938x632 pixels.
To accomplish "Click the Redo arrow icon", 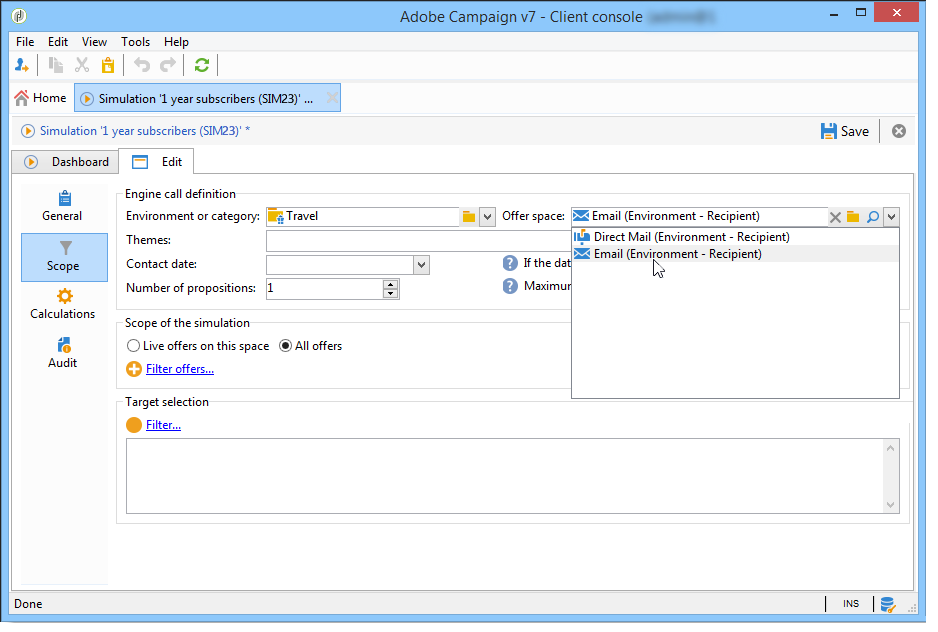I will click(168, 65).
